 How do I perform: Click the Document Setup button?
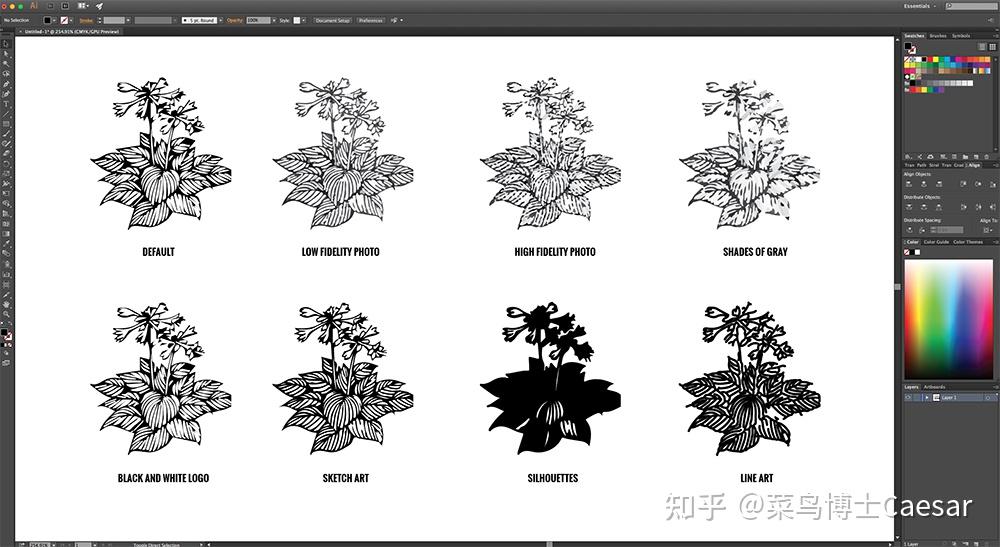[x=333, y=20]
